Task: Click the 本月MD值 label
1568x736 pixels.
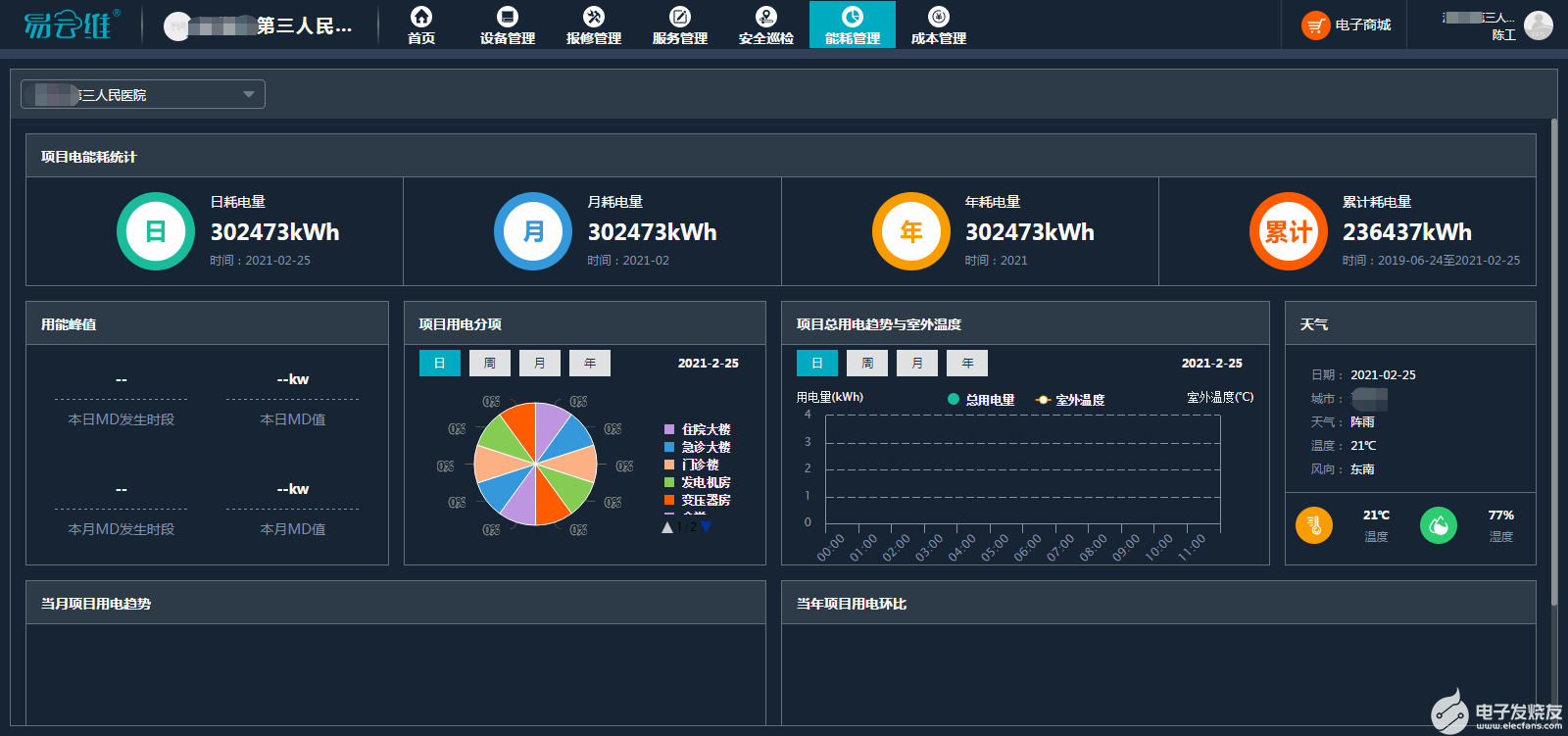Action: [x=292, y=529]
